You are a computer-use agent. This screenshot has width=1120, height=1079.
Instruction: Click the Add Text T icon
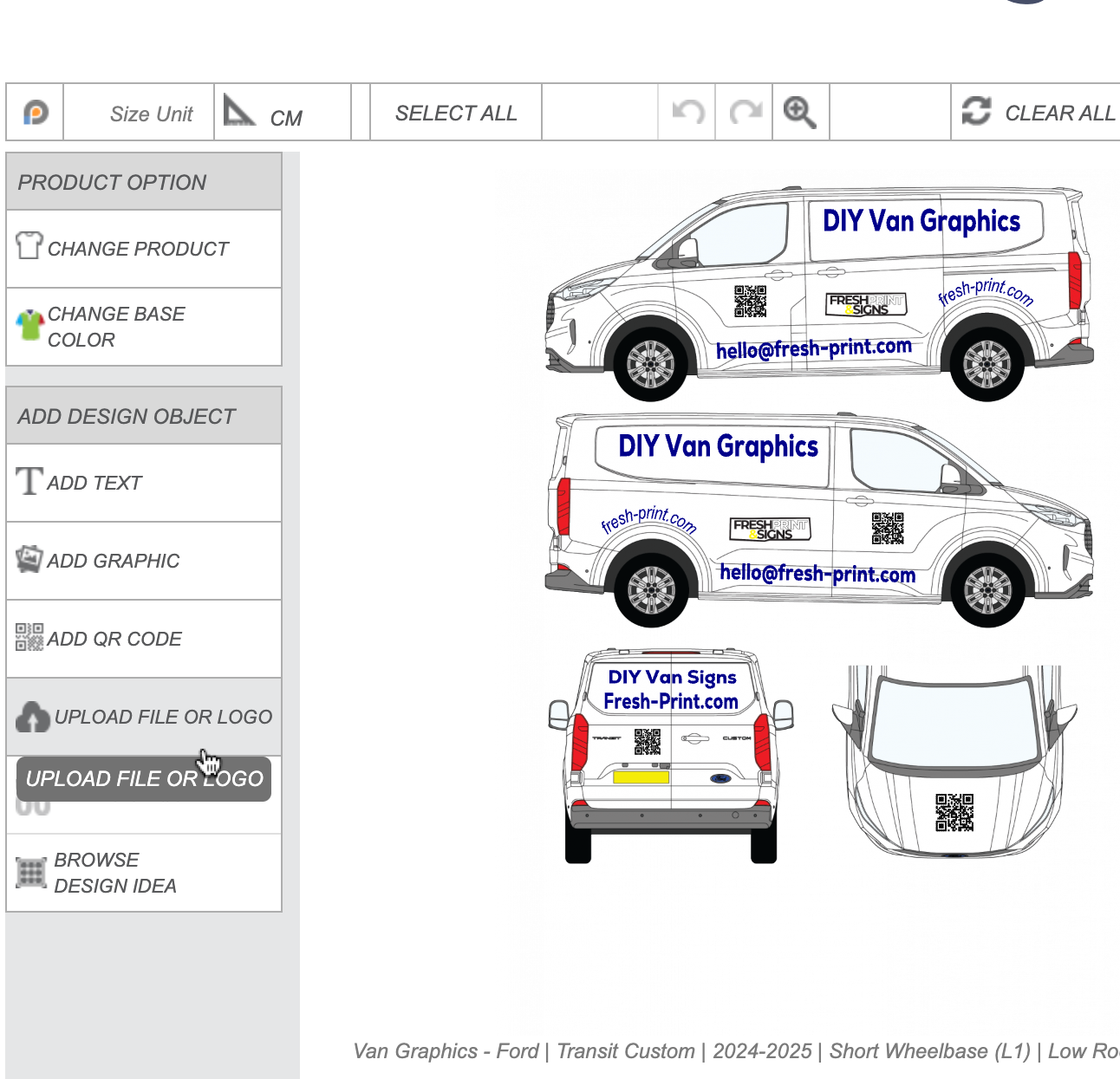point(29,481)
